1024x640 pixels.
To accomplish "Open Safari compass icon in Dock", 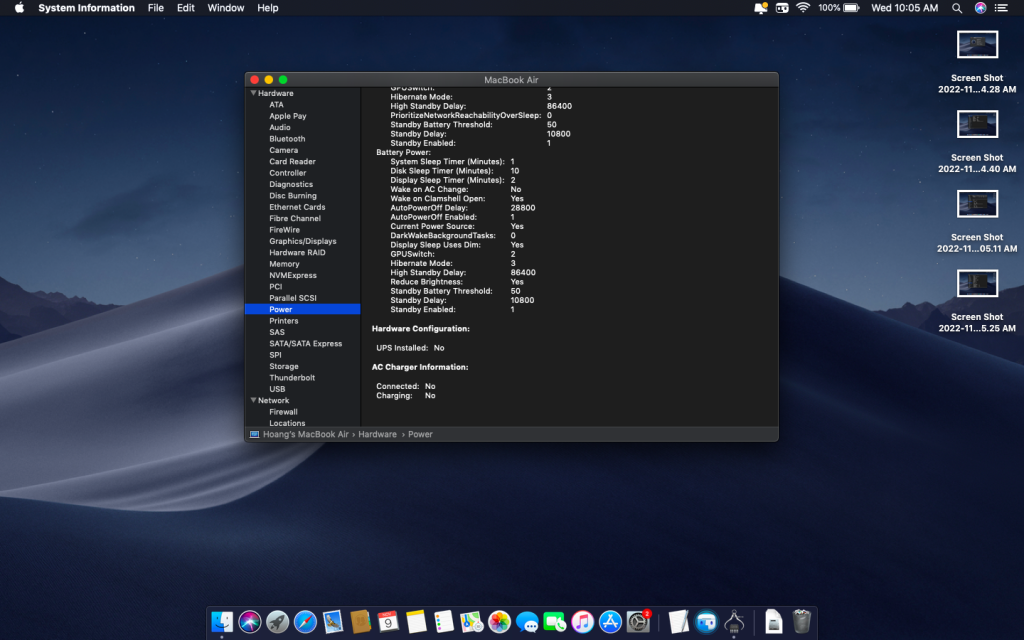I will pos(305,621).
